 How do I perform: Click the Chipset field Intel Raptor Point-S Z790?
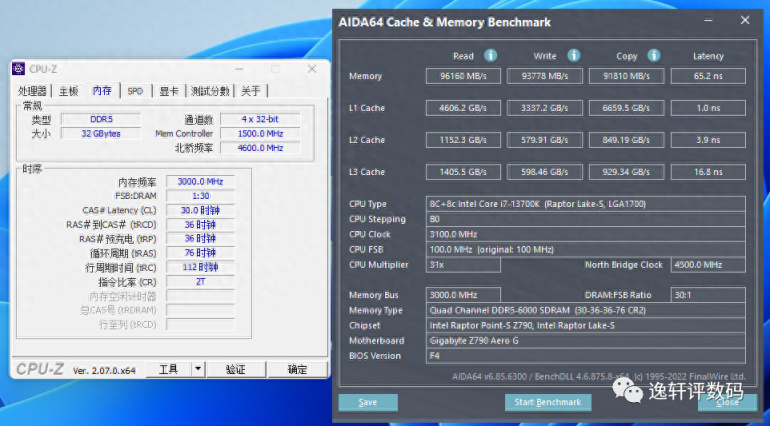[585, 325]
